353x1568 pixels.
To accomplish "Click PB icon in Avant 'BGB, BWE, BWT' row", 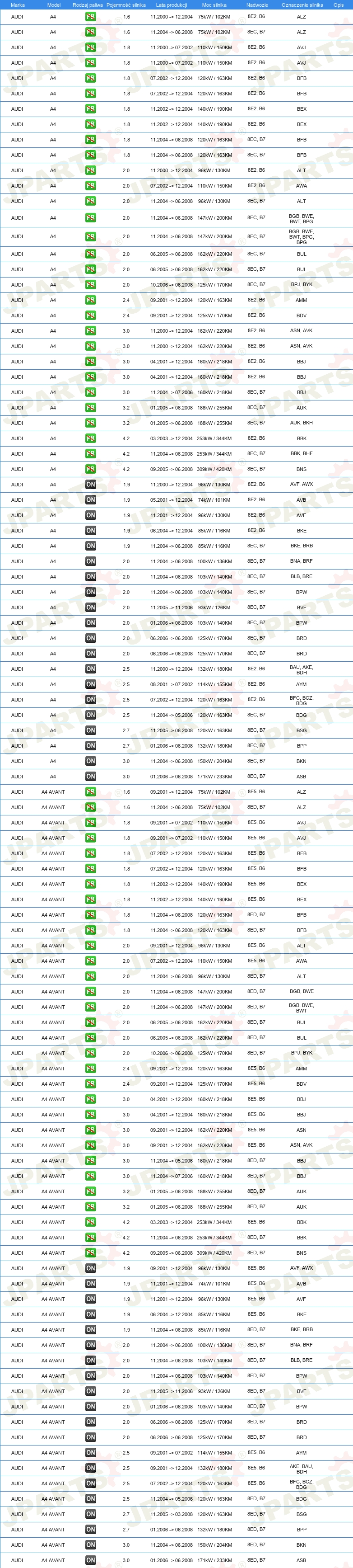I will [x=90, y=1008].
